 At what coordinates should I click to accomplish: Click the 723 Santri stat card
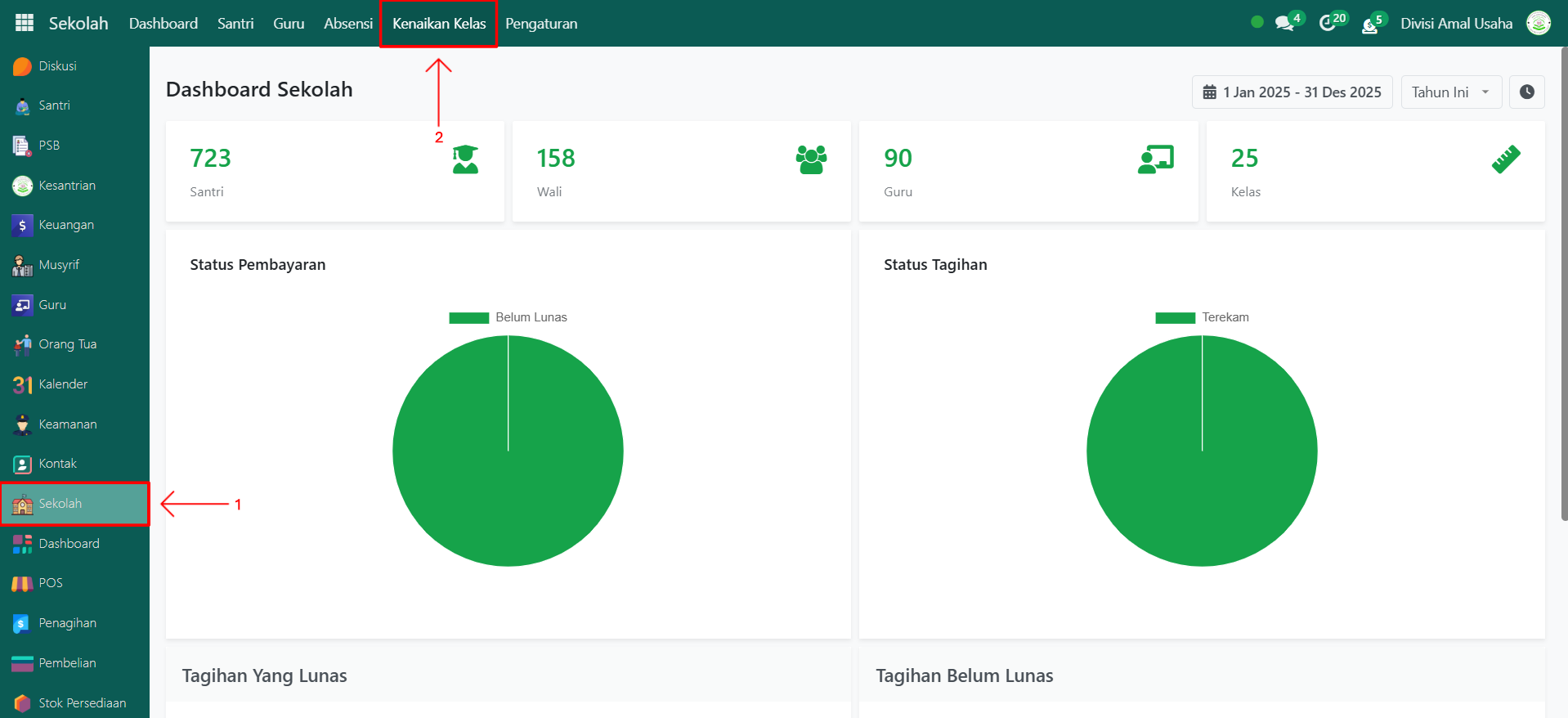click(x=334, y=172)
